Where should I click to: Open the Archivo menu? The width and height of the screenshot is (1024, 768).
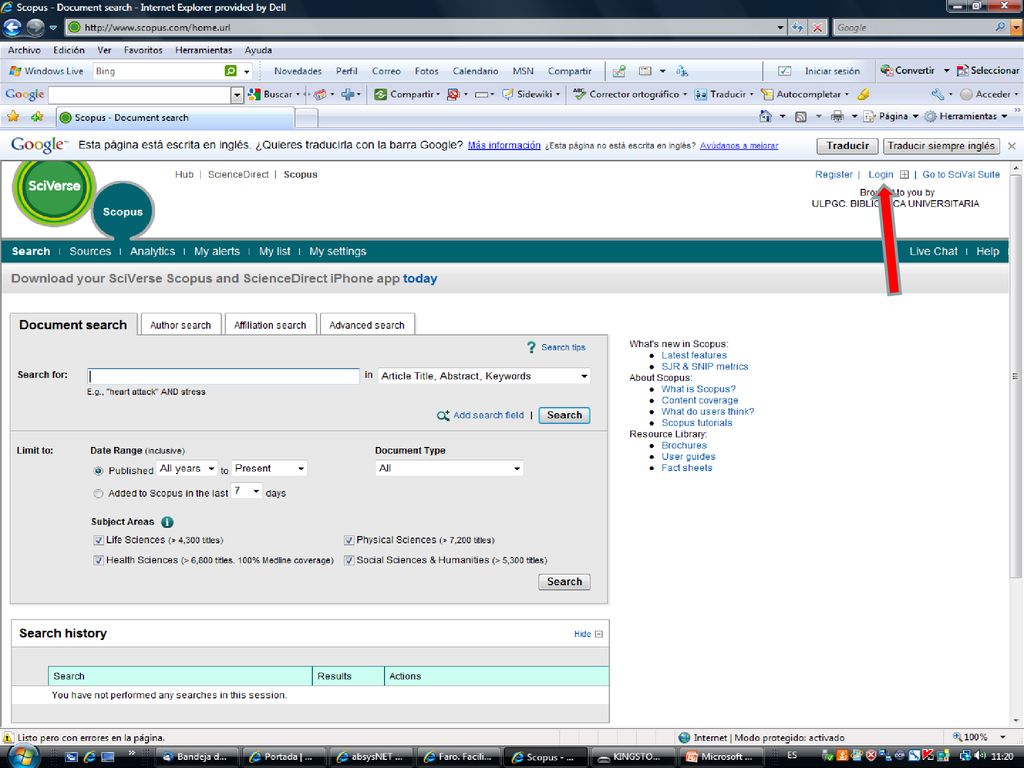[x=24, y=50]
